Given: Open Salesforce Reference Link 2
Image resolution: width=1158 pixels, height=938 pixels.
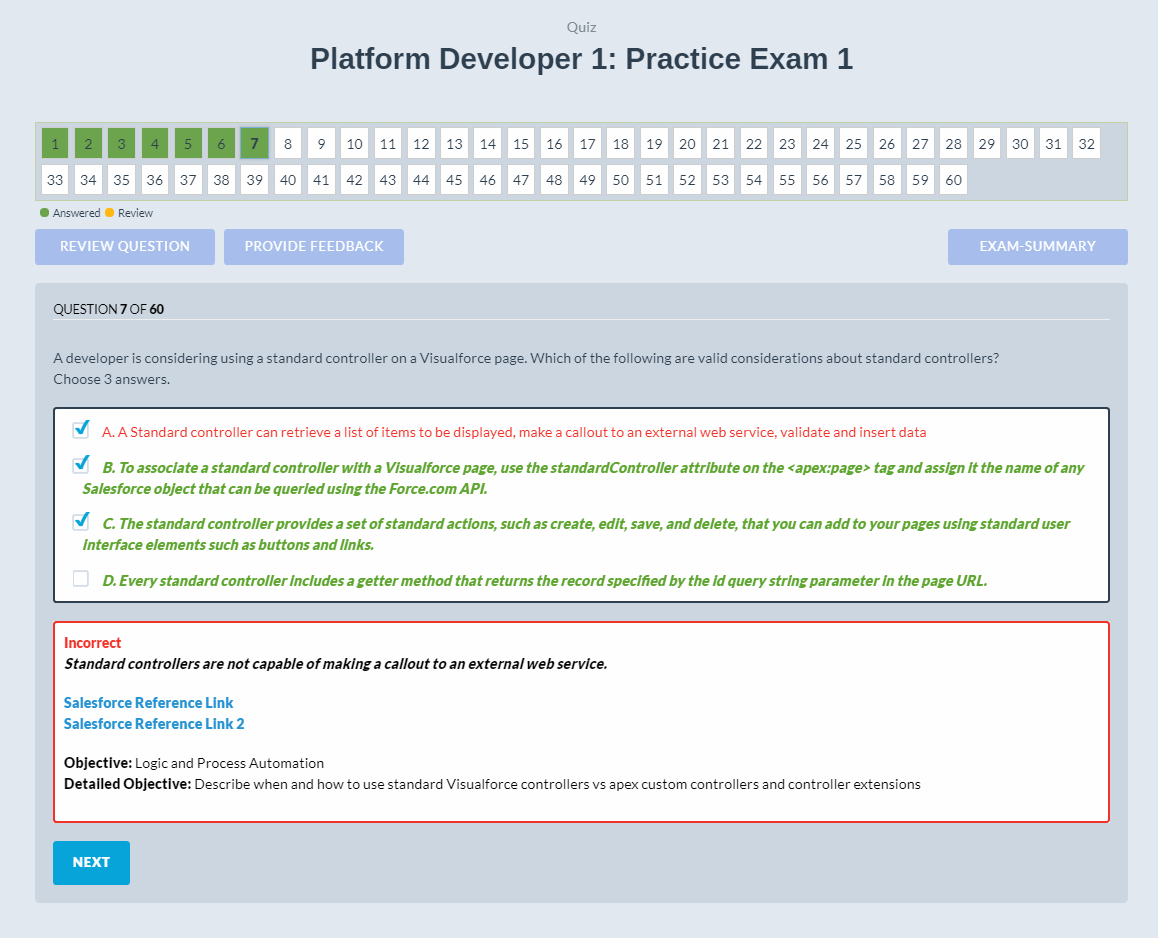Looking at the screenshot, I should click(153, 723).
